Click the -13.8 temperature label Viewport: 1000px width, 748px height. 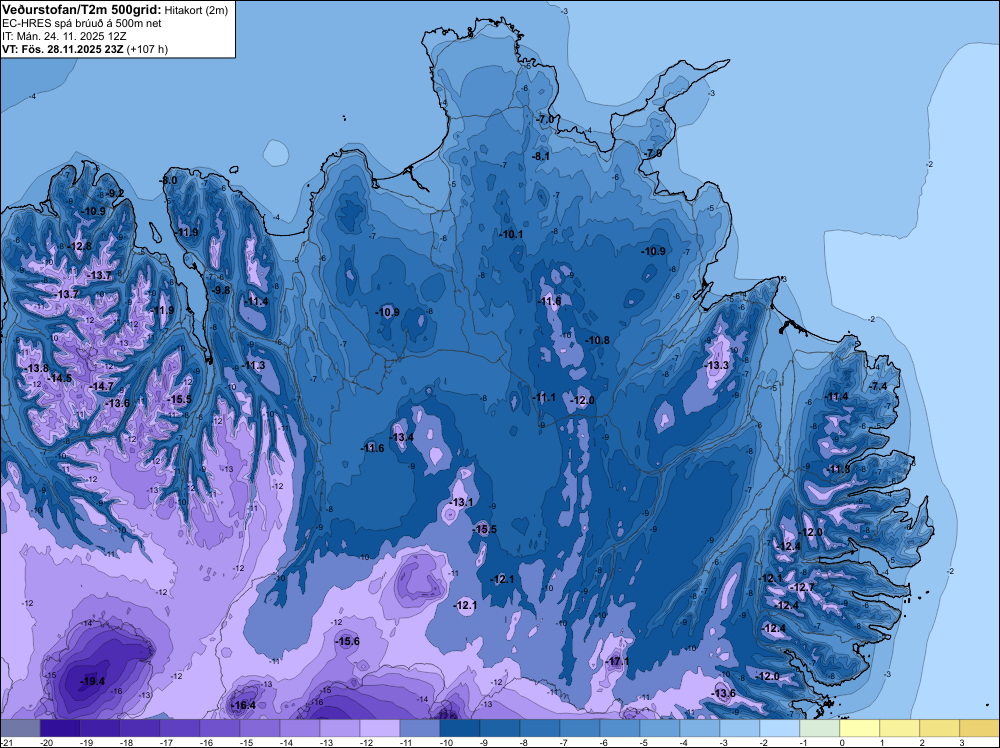37,369
